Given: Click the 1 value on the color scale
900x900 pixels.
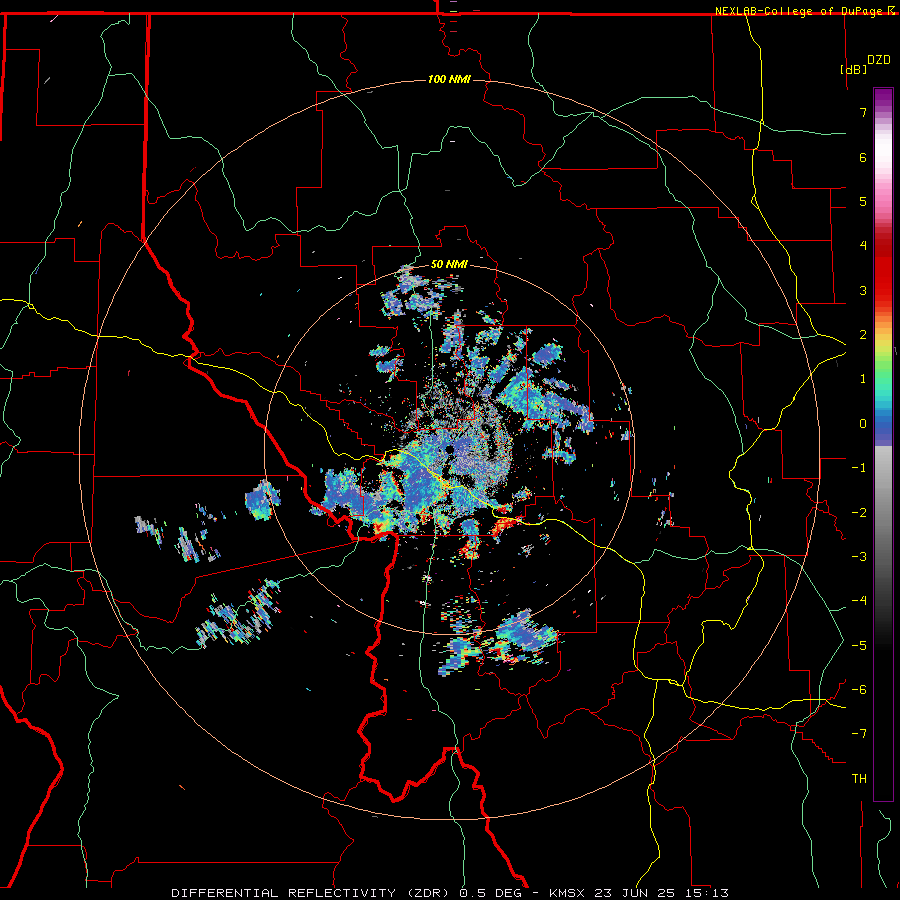Looking at the screenshot, I should [863, 379].
